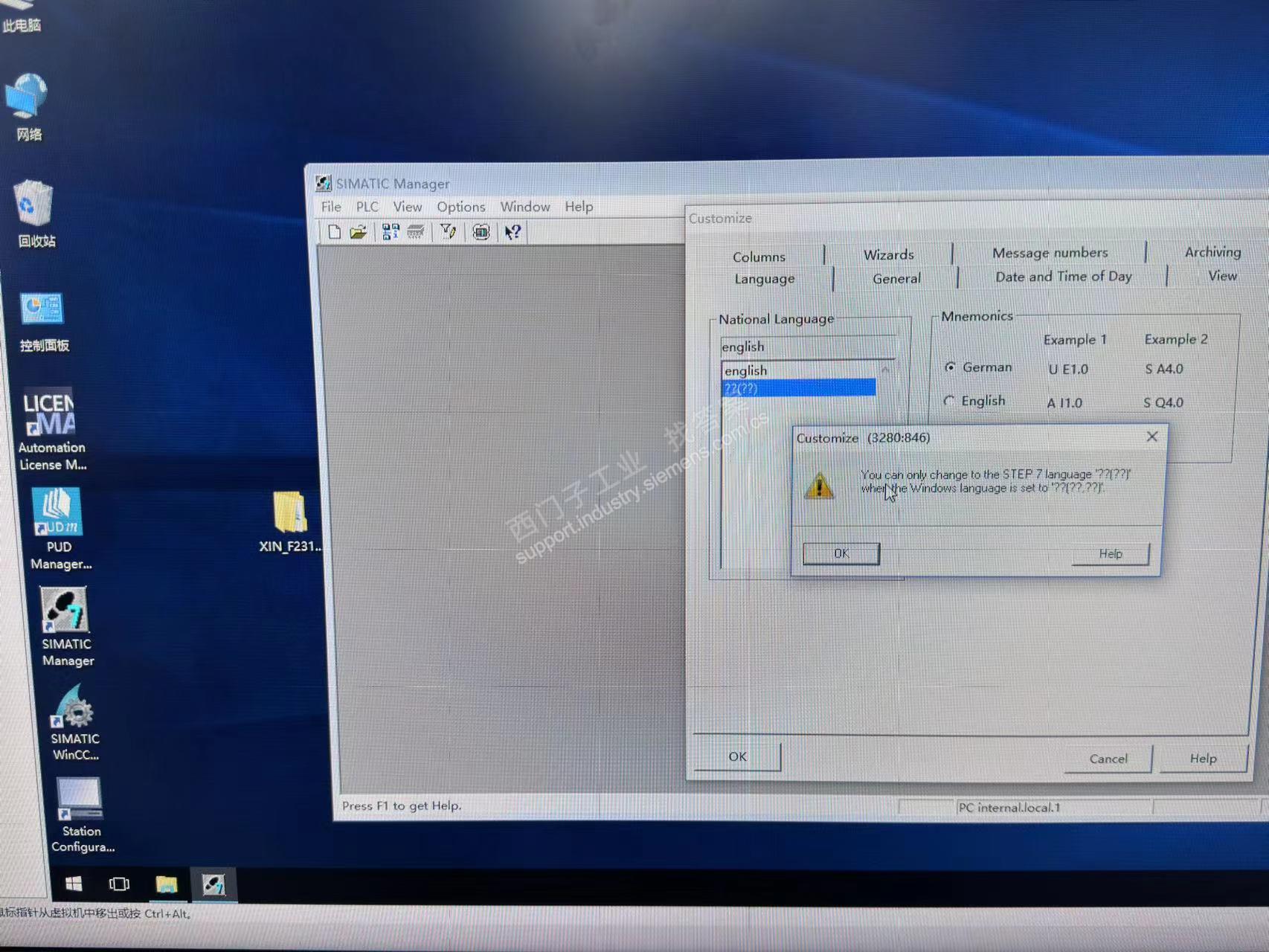This screenshot has width=1269, height=952.
Task: Click the Open Project folder toolbar icon
Action: [359, 232]
